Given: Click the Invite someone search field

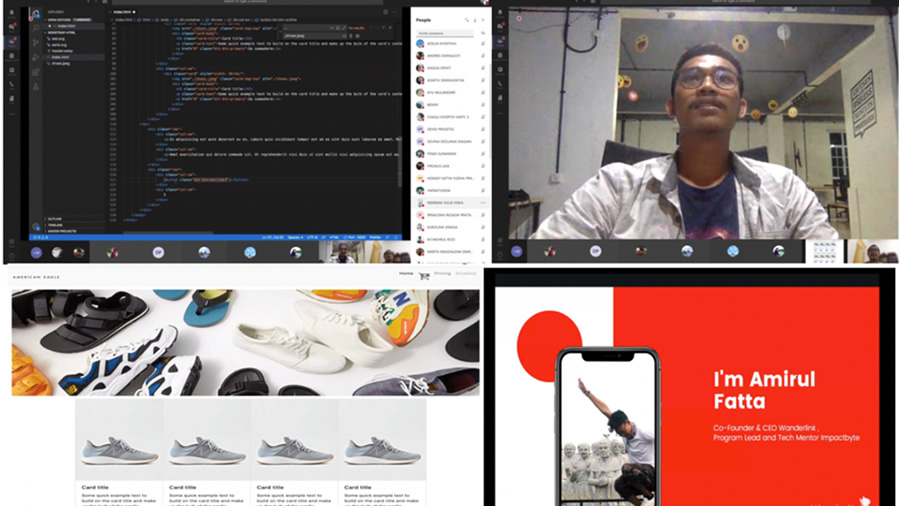Looking at the screenshot, I should pos(445,33).
